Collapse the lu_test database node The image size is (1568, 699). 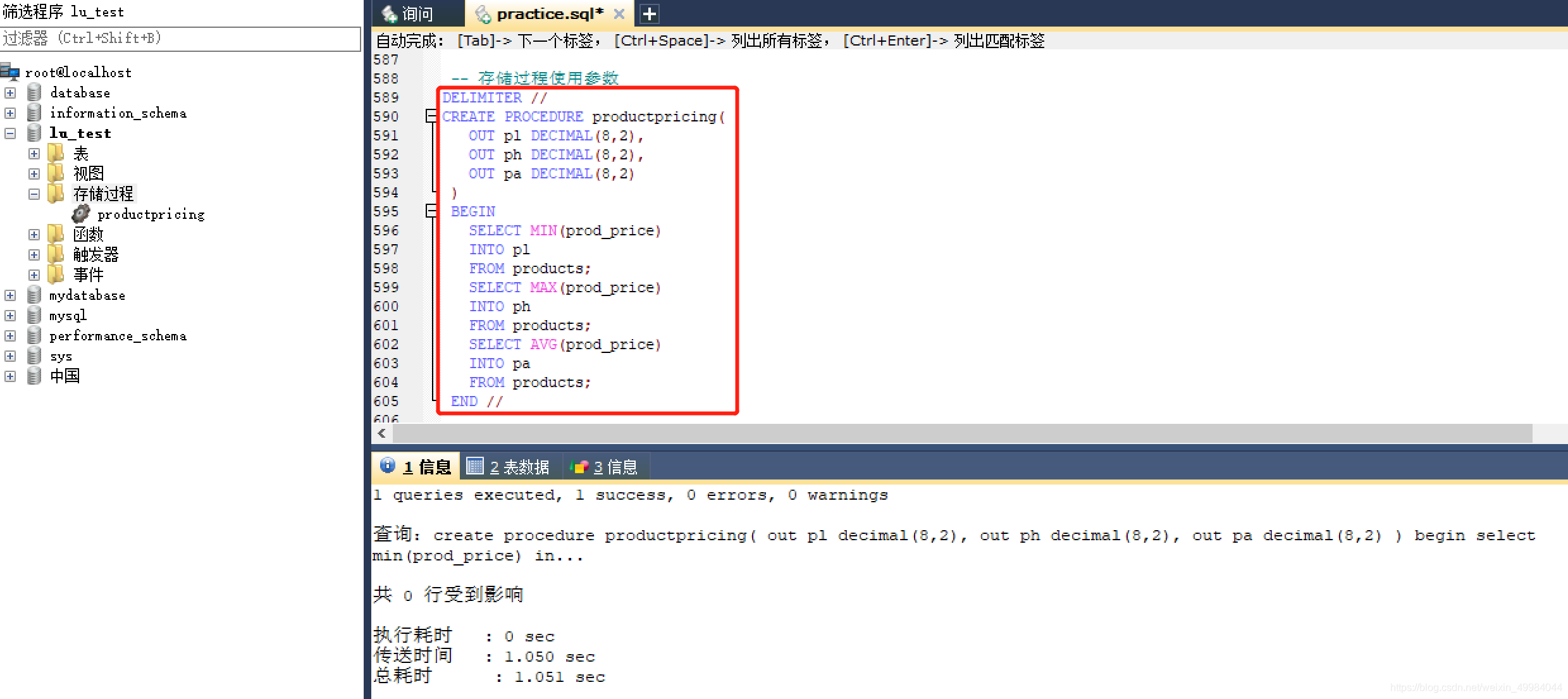click(10, 133)
